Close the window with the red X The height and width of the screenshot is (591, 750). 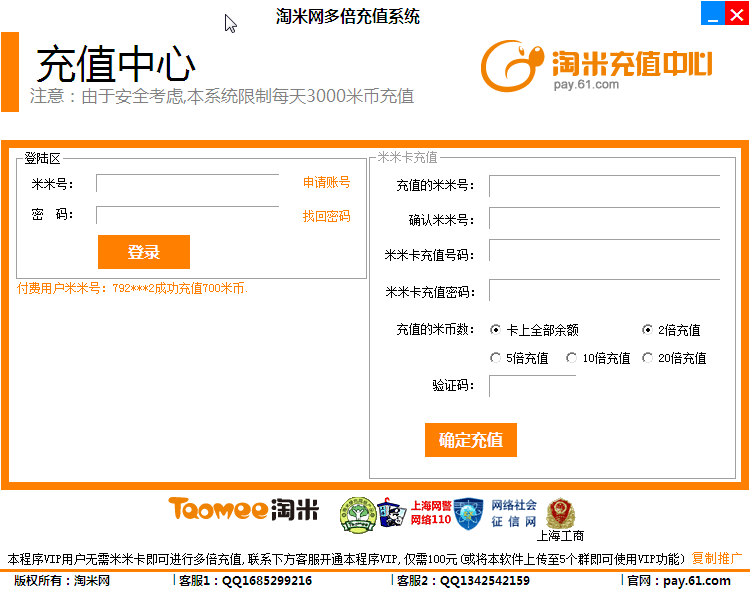coord(737,13)
